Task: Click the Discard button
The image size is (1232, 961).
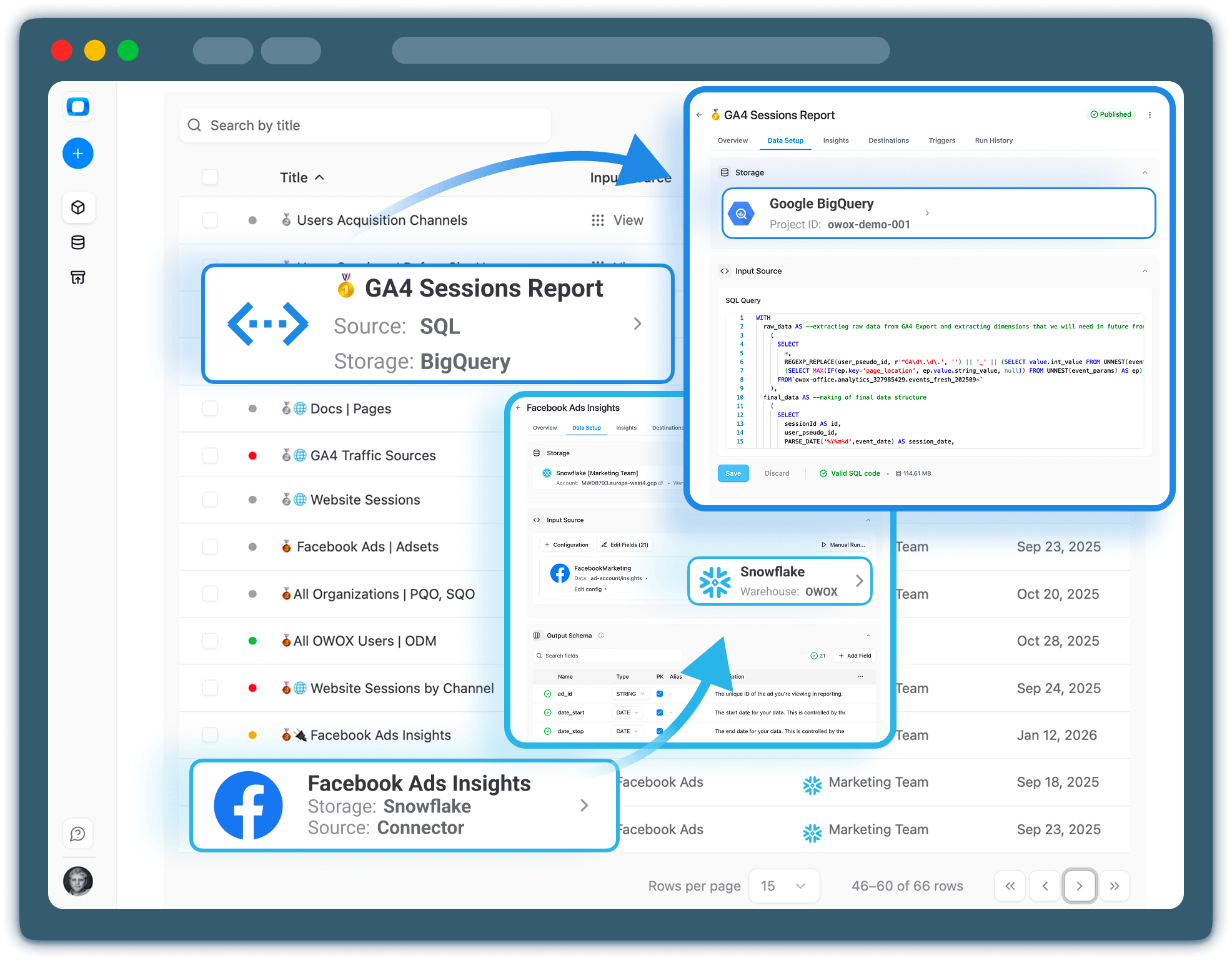Action: pyautogui.click(x=777, y=473)
